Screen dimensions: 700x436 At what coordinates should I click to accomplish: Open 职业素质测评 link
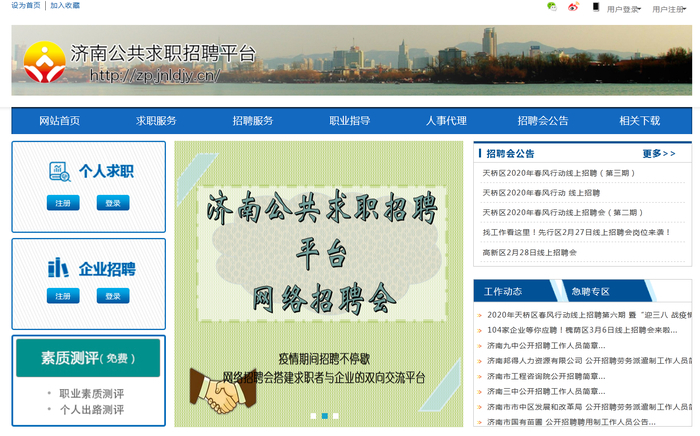92,394
